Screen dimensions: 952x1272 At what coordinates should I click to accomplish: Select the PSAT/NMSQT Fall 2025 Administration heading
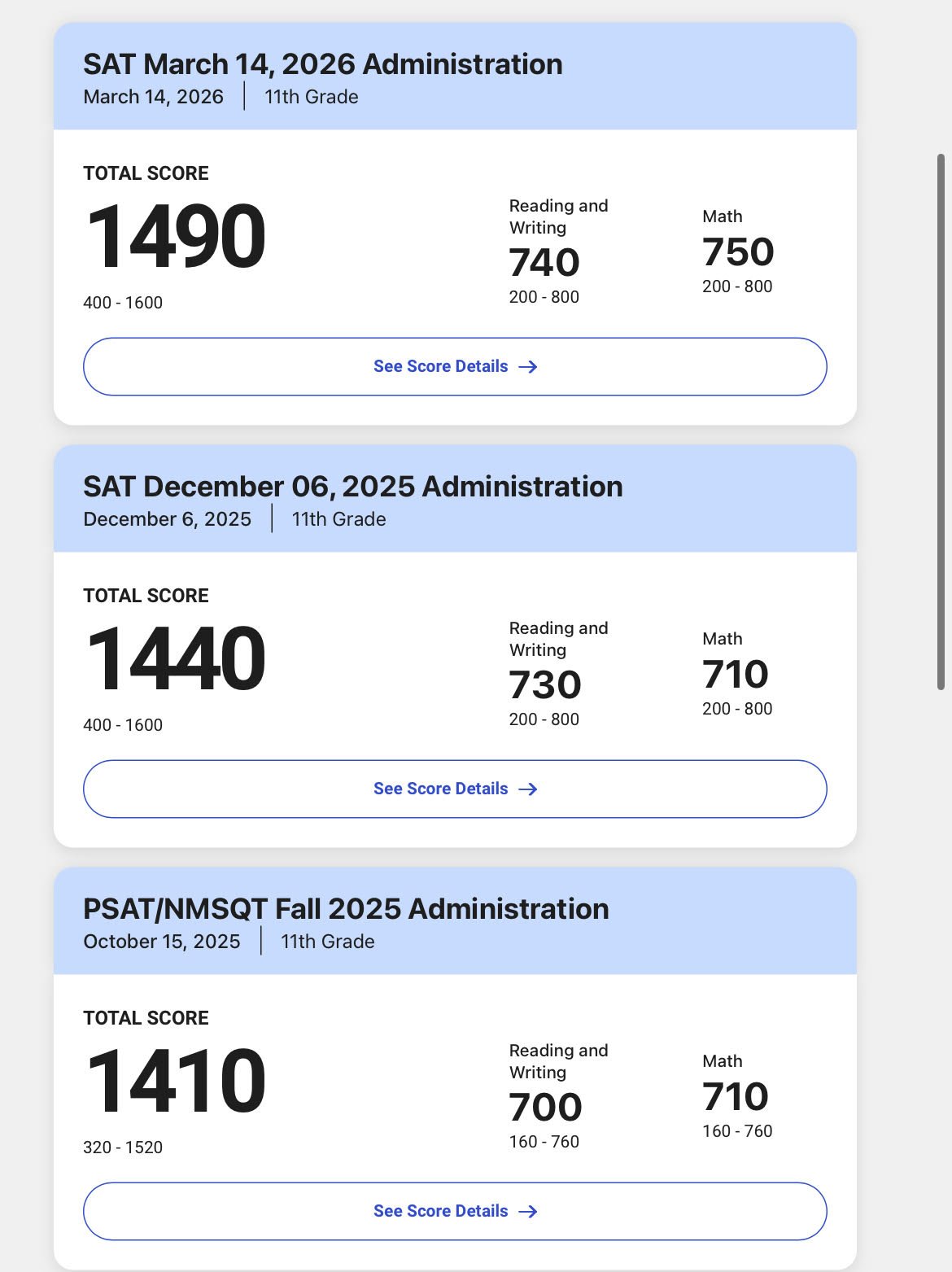[346, 909]
